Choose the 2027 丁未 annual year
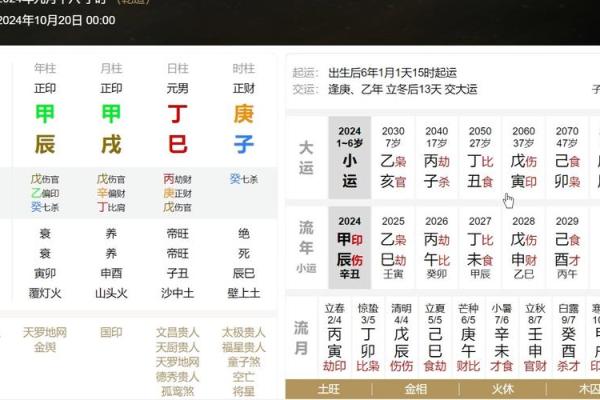The width and height of the screenshot is (600, 400). 480,247
